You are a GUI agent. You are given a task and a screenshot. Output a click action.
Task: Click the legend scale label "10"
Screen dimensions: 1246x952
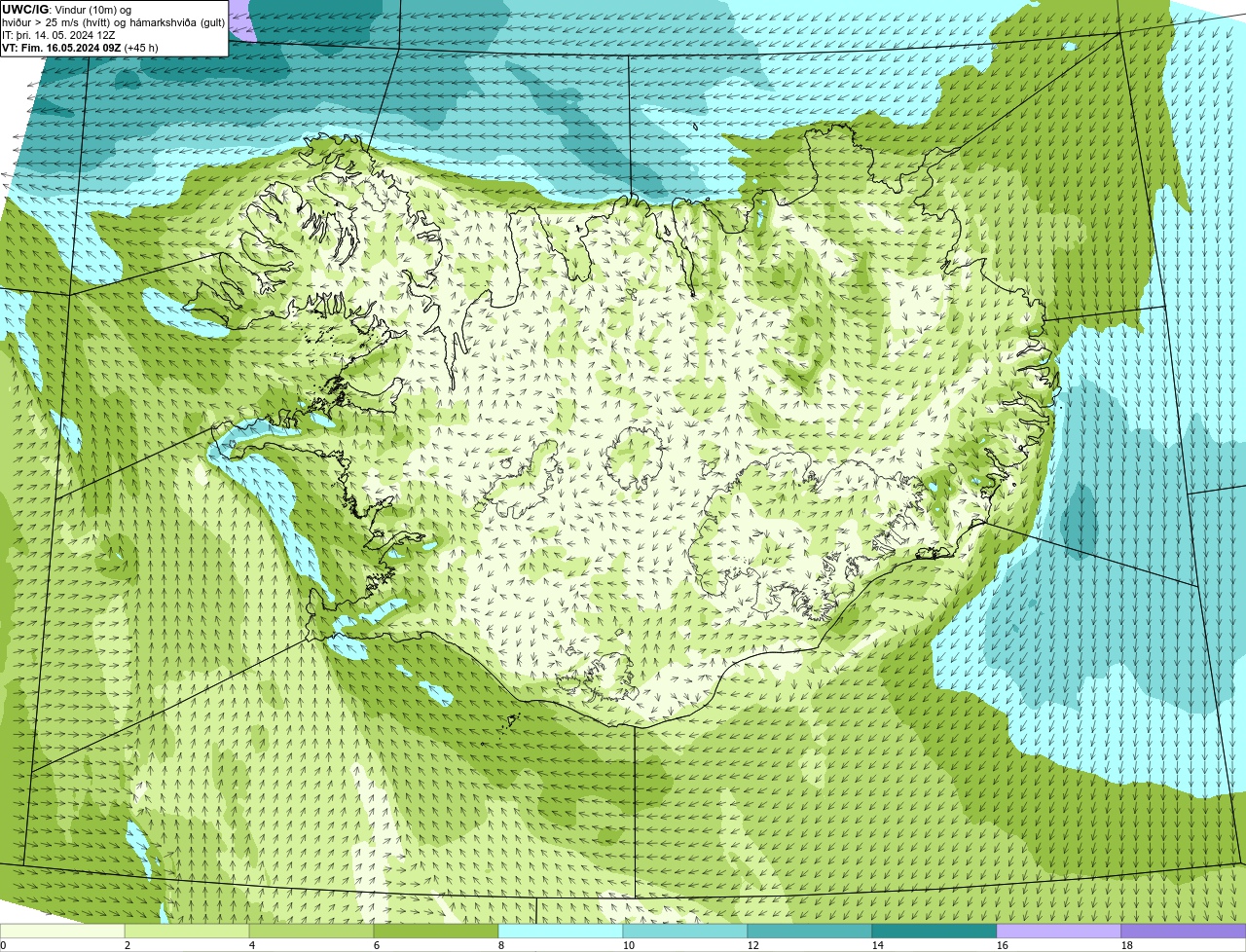[x=629, y=945]
